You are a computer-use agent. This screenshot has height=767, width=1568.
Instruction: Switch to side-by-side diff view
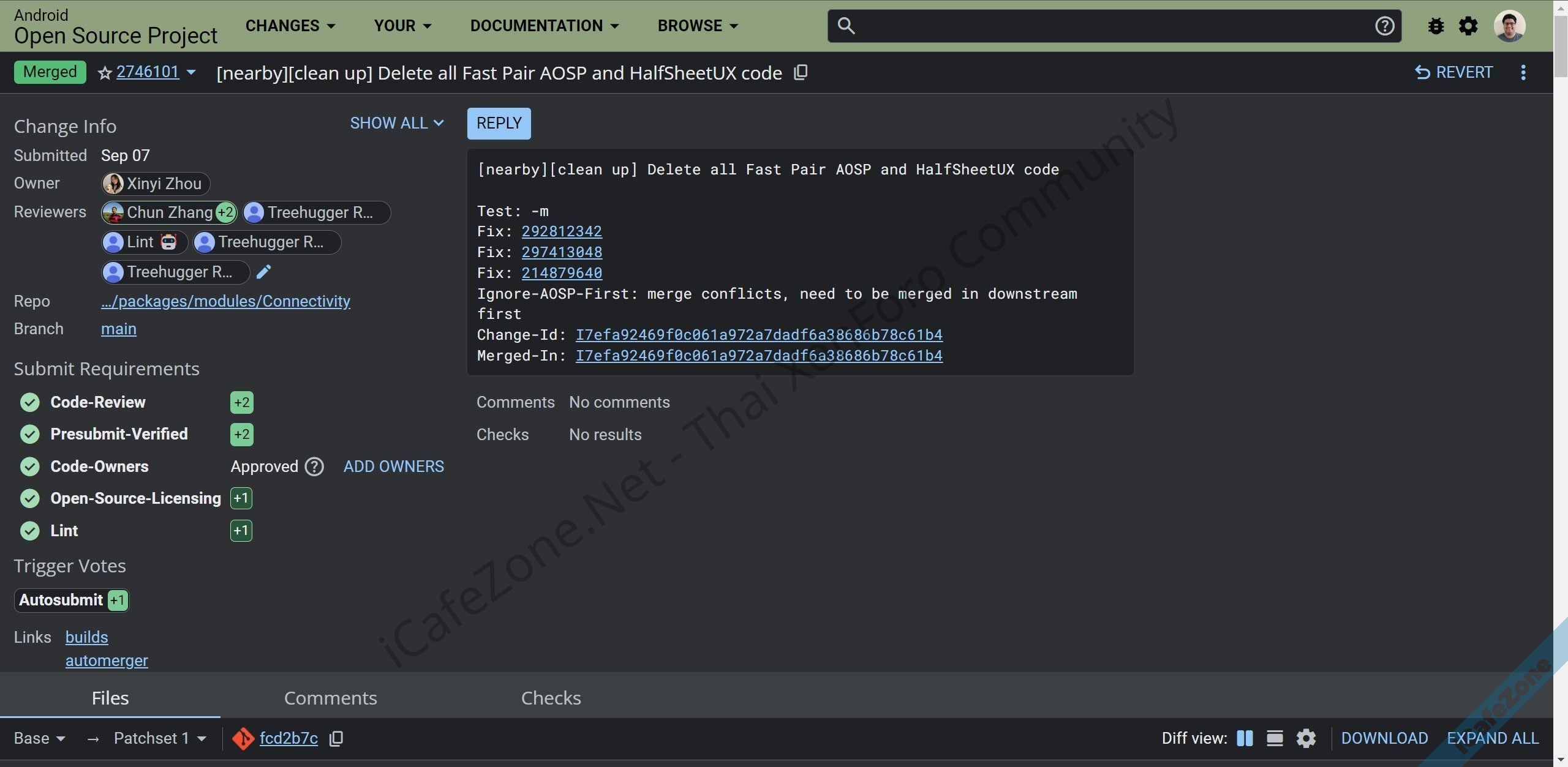1245,738
